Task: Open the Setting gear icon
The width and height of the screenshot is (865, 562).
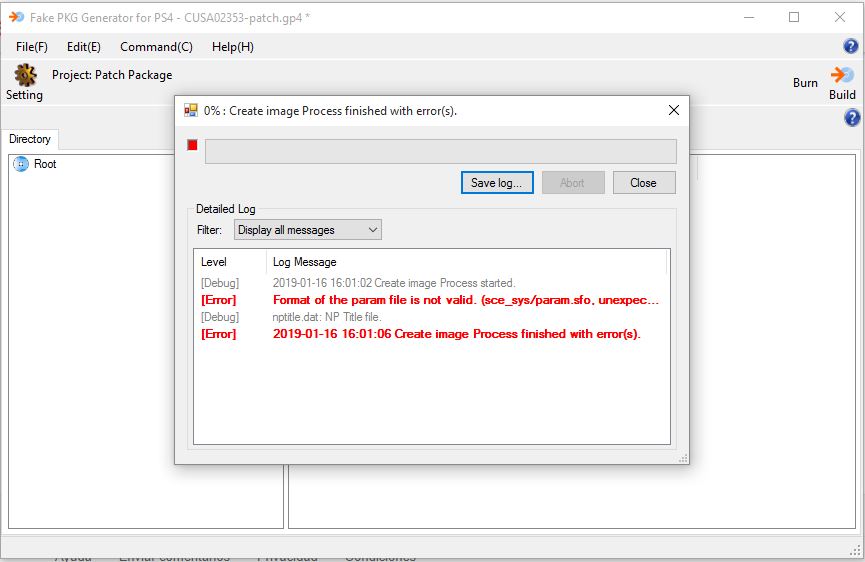Action: click(25, 74)
